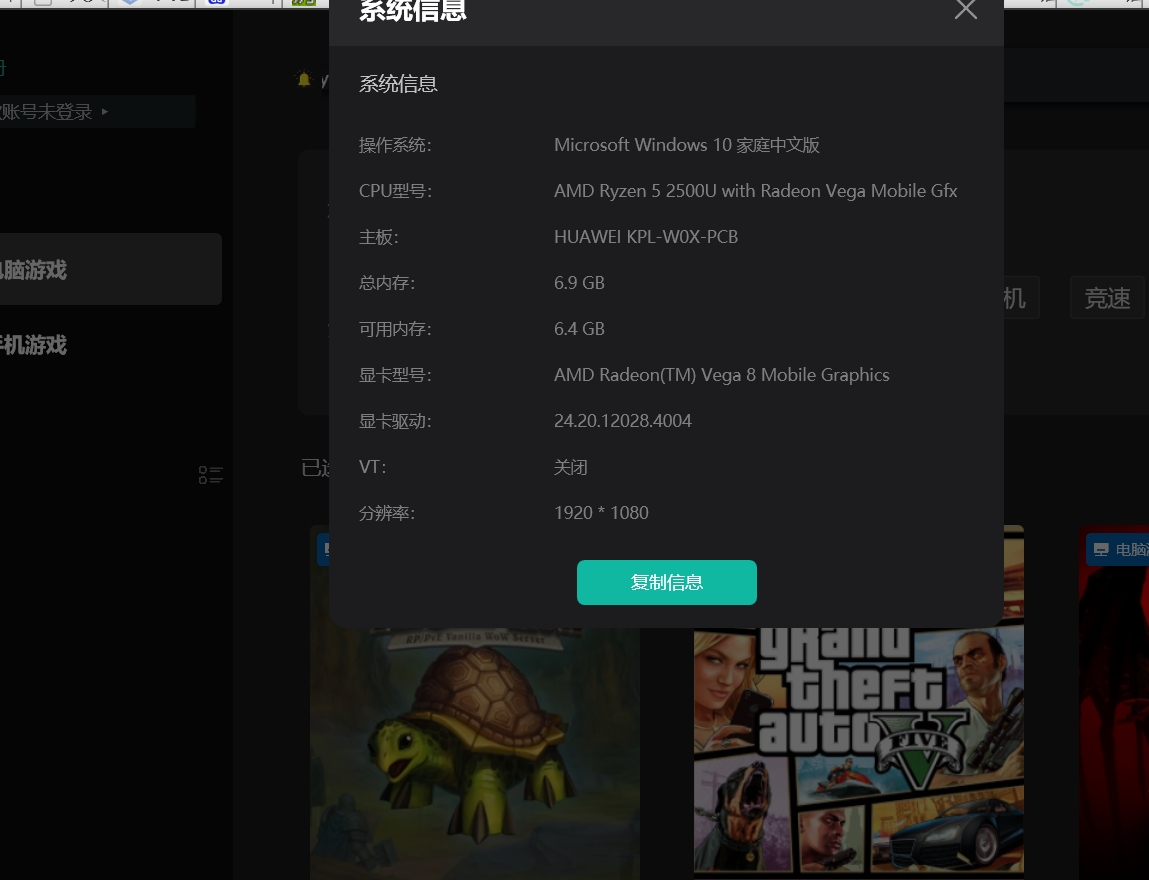Click the 1920 * 1080 resolution value
The width and height of the screenshot is (1149, 880).
pos(601,513)
